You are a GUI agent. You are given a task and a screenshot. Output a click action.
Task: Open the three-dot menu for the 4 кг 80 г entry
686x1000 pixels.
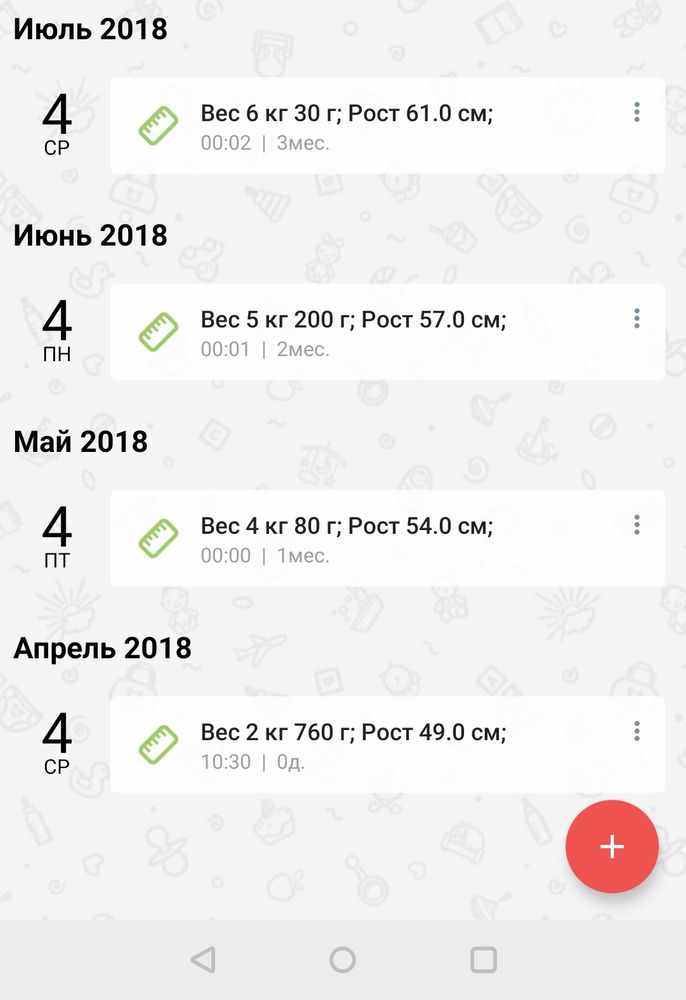tap(637, 525)
